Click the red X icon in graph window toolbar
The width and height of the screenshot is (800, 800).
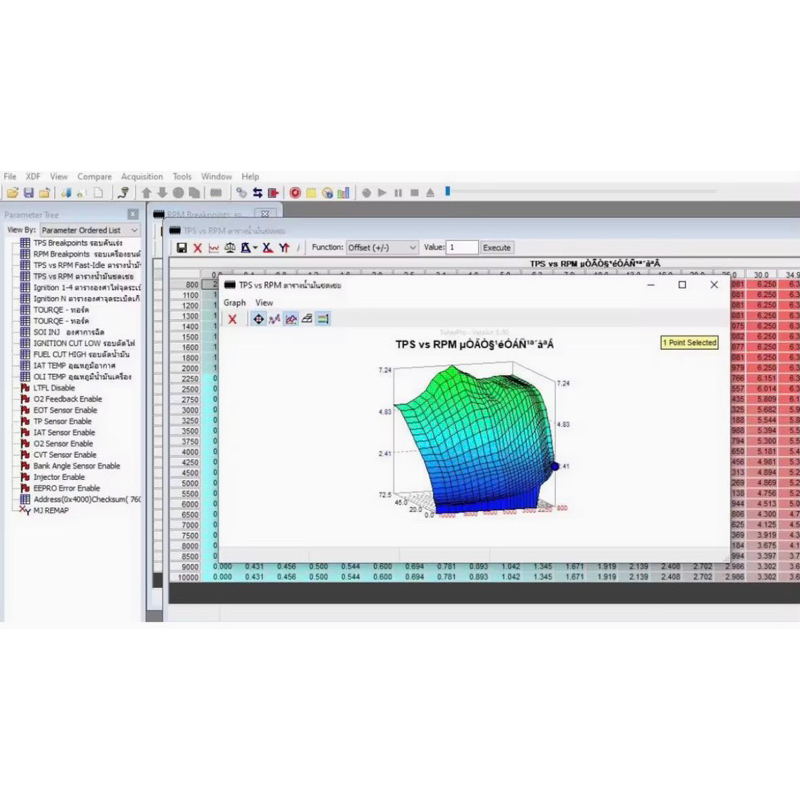click(x=232, y=319)
